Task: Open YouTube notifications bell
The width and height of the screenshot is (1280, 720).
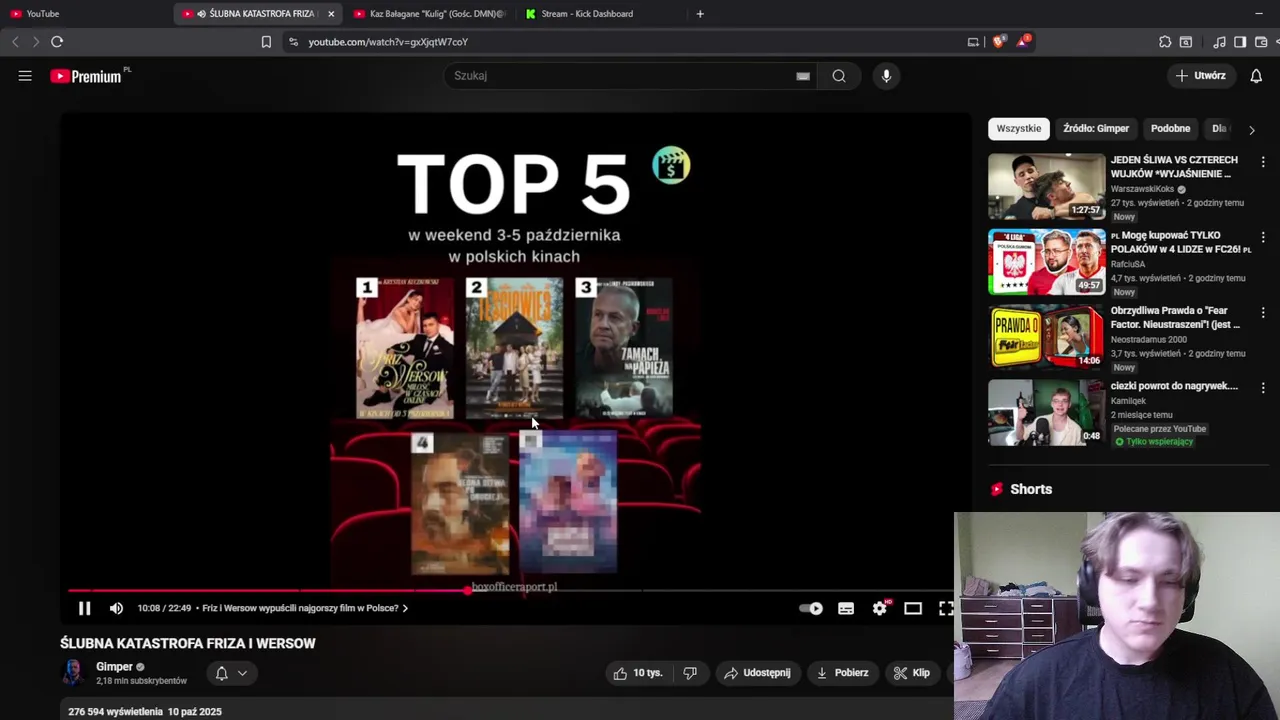Action: pos(1256,76)
